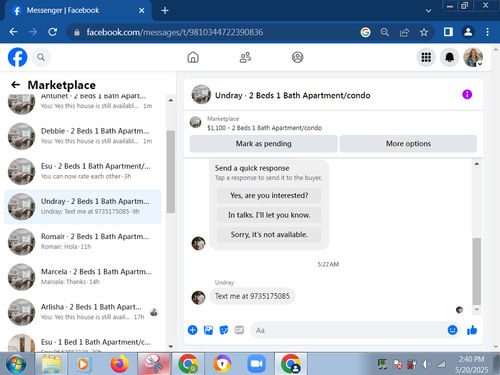The image size is (500, 375).
Task: Open a new browser tab
Action: point(165,11)
